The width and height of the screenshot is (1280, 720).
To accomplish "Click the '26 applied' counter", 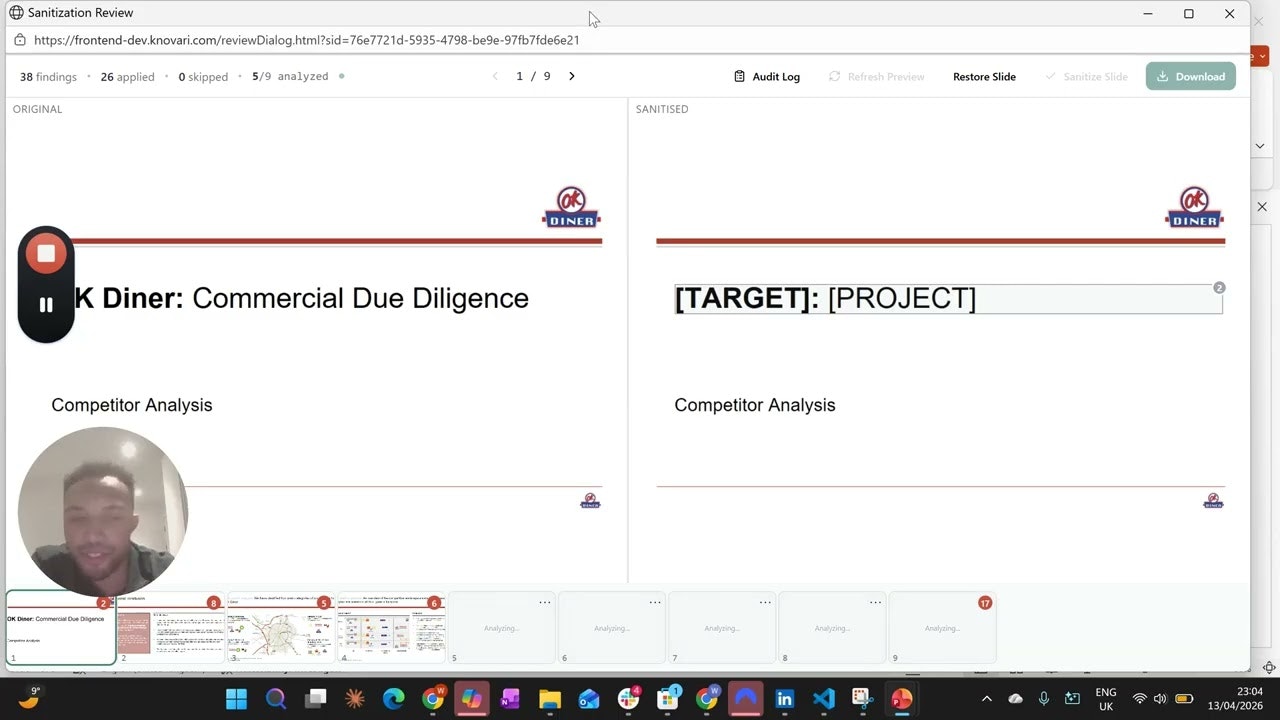I will (x=127, y=77).
